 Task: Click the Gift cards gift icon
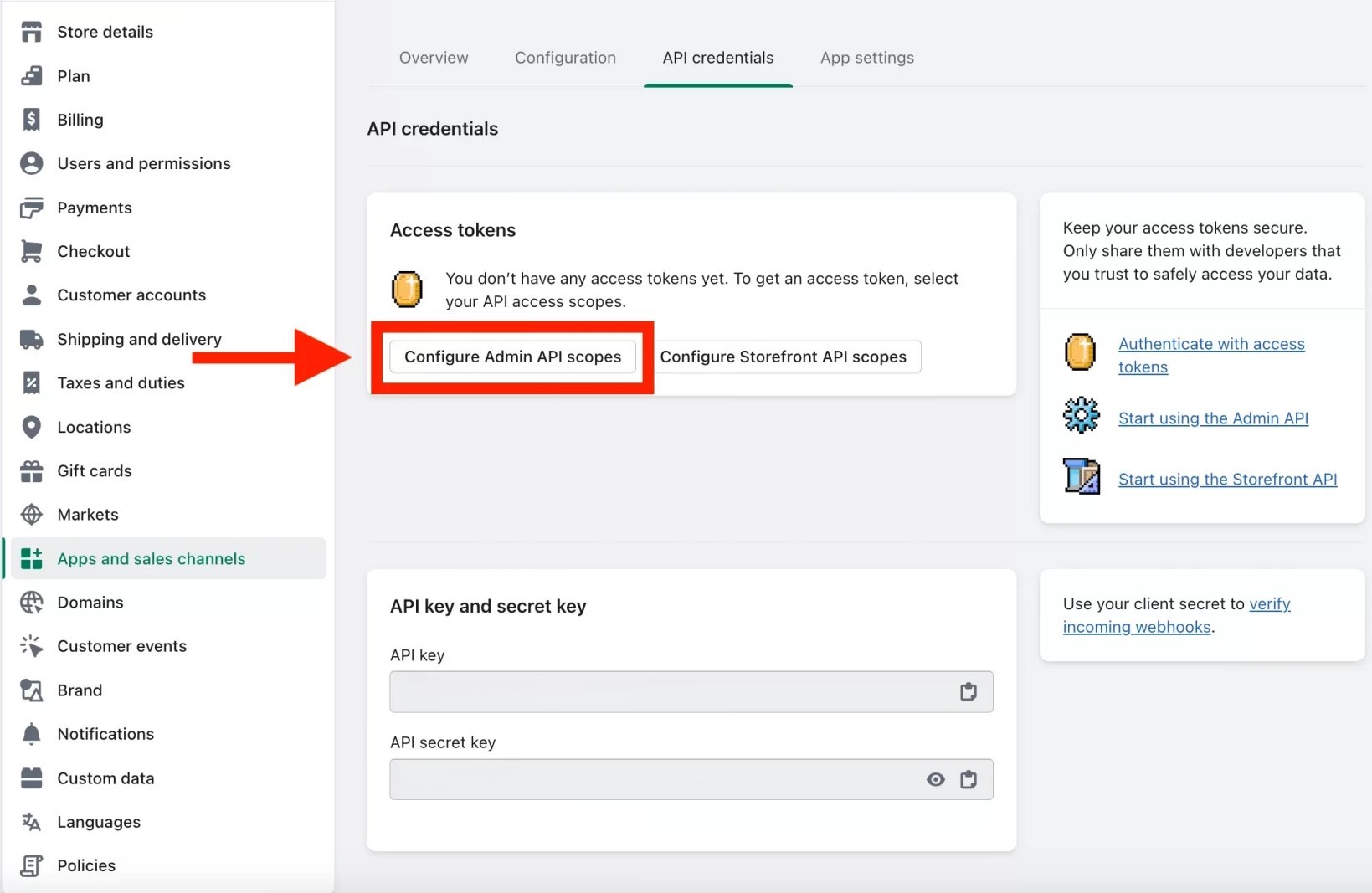pyautogui.click(x=31, y=470)
